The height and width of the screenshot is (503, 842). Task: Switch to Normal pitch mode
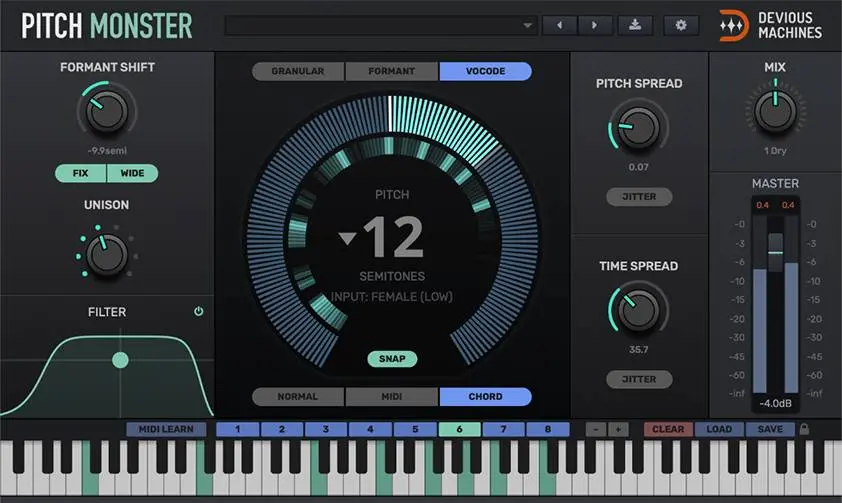click(x=298, y=397)
